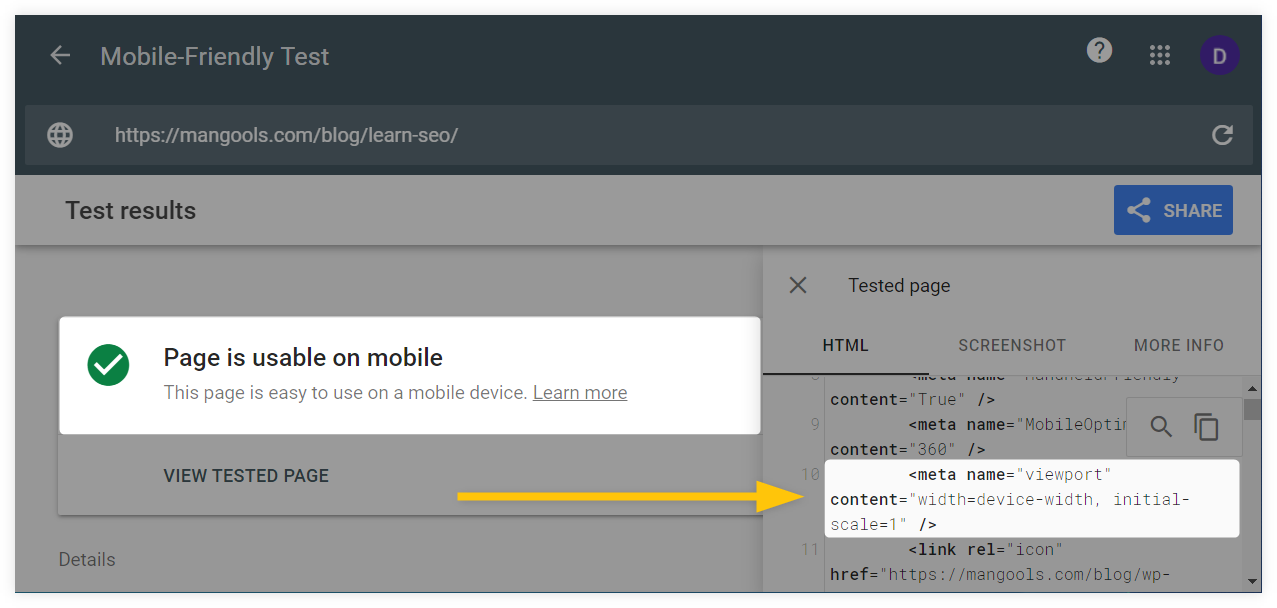Close the Tested page panel with the X
1277x608 pixels.
coord(797,285)
